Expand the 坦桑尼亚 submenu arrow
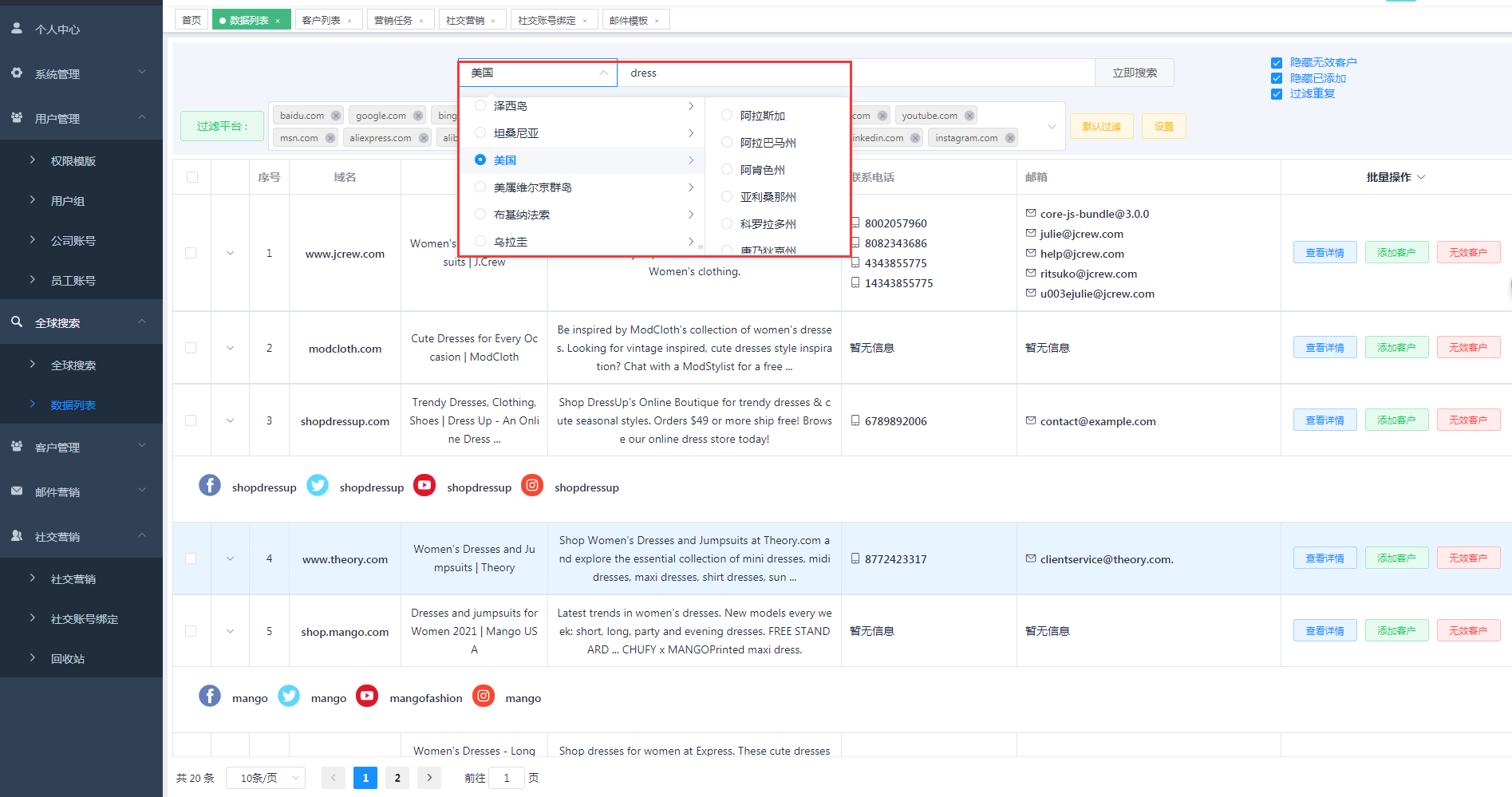The image size is (1512, 797). pyautogui.click(x=691, y=133)
